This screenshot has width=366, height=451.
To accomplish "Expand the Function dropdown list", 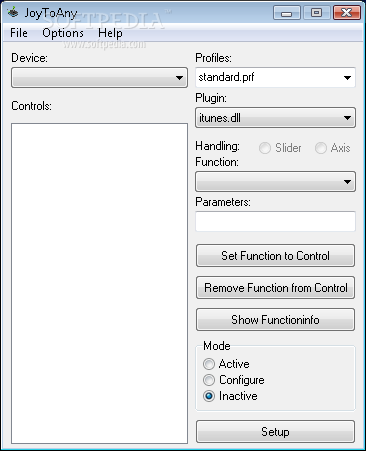I will (x=275, y=182).
